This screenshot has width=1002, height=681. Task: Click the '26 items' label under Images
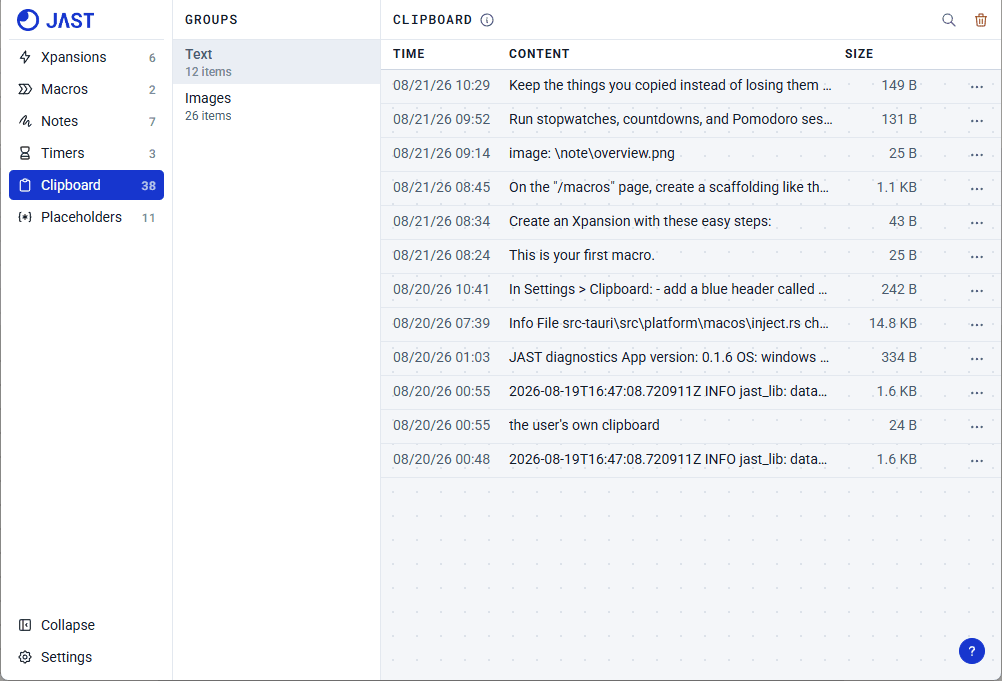coord(208,116)
